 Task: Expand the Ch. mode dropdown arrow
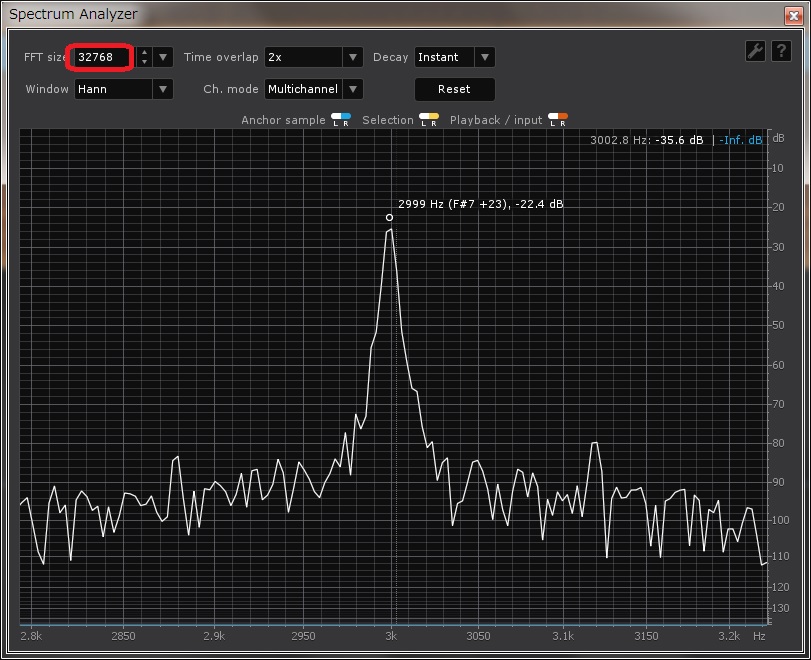pyautogui.click(x=353, y=89)
